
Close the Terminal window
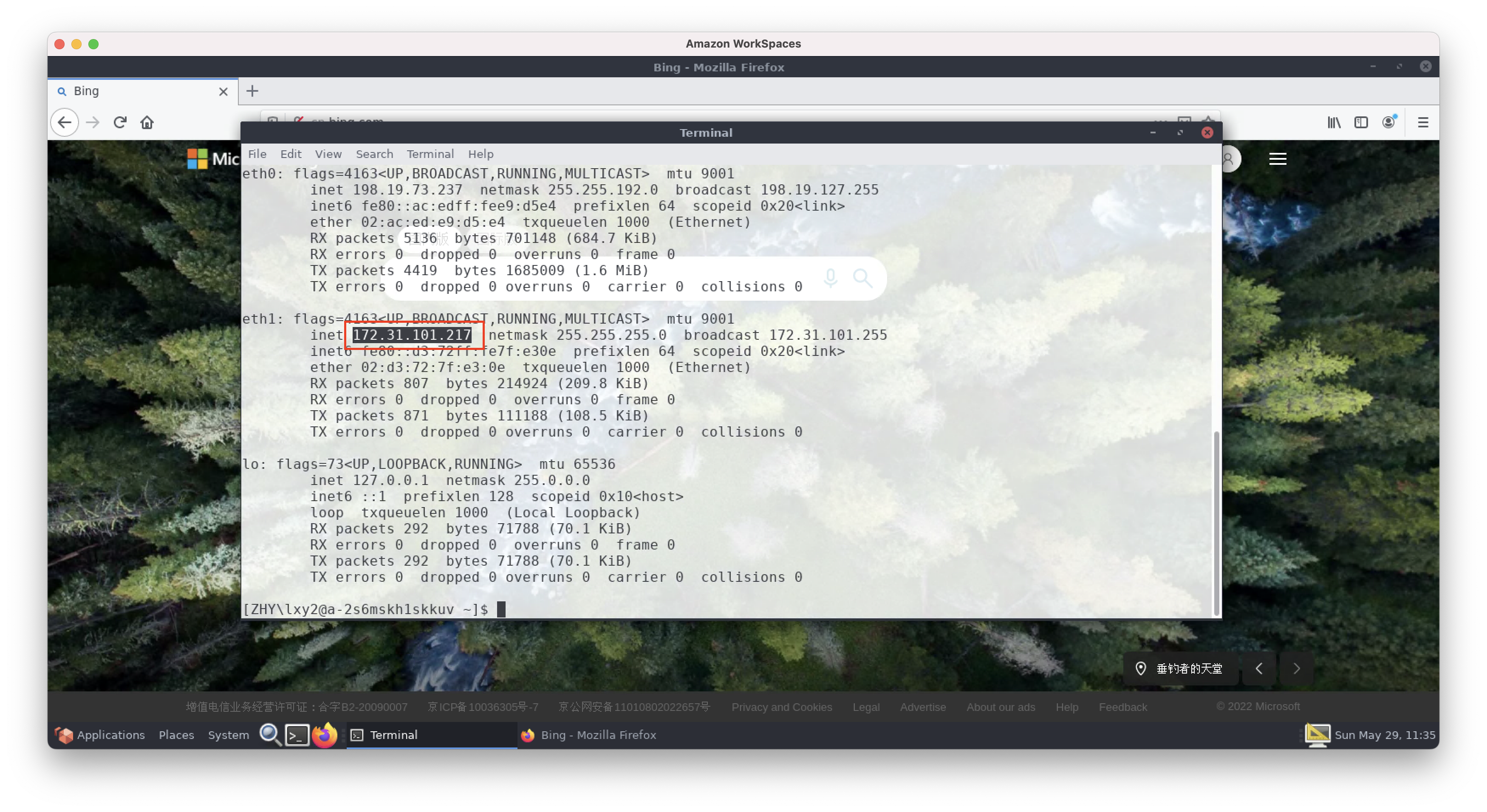pyautogui.click(x=1207, y=133)
